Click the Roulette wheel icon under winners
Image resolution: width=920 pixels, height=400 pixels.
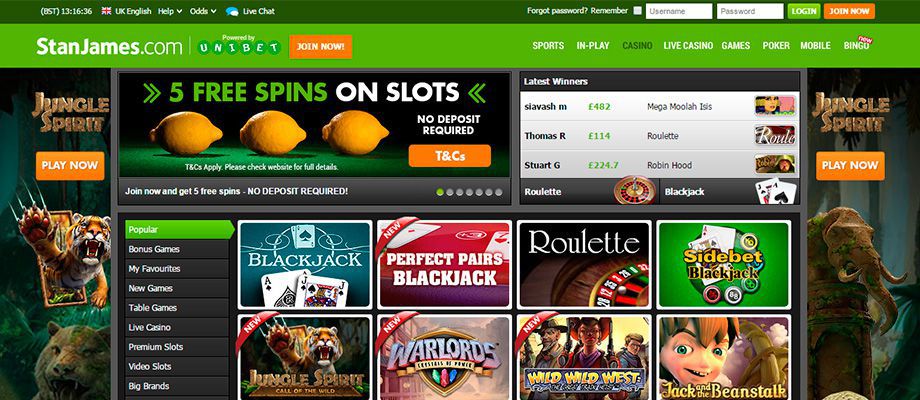635,190
